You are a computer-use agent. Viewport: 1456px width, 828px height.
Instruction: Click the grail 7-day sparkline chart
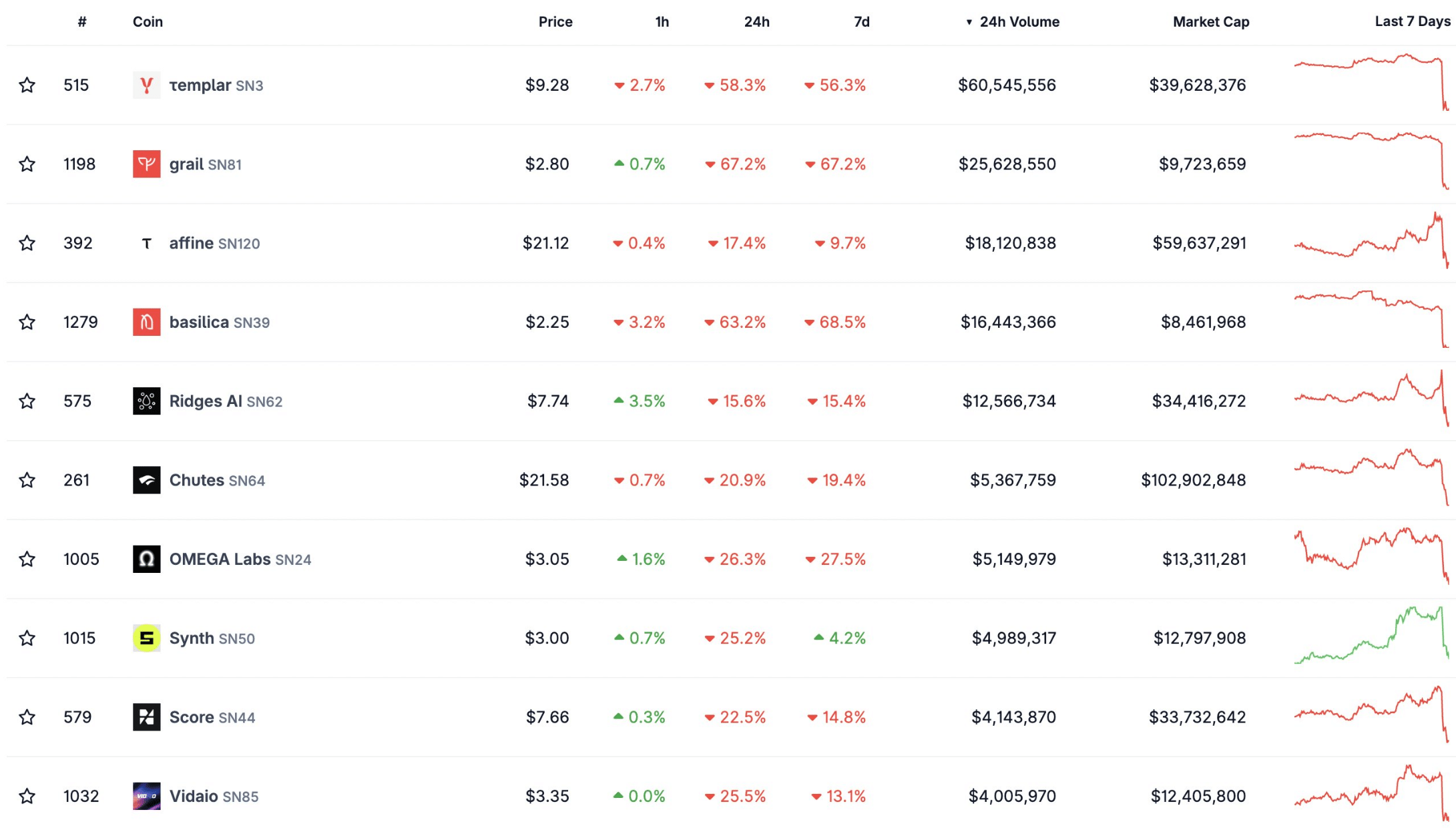(1371, 161)
